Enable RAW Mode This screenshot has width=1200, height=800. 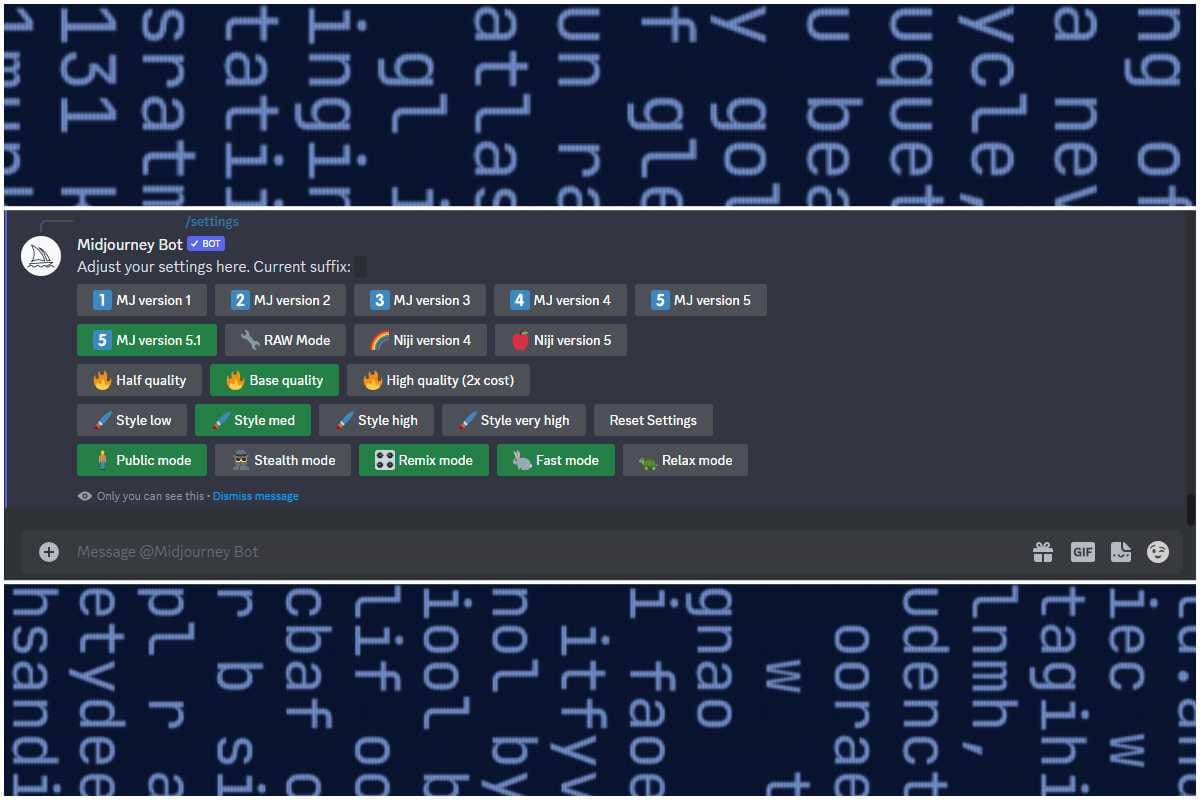285,340
